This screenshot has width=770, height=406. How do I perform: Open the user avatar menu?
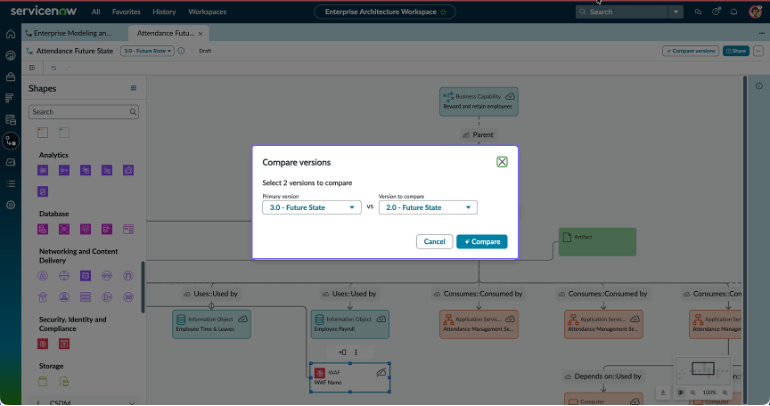tap(755, 12)
